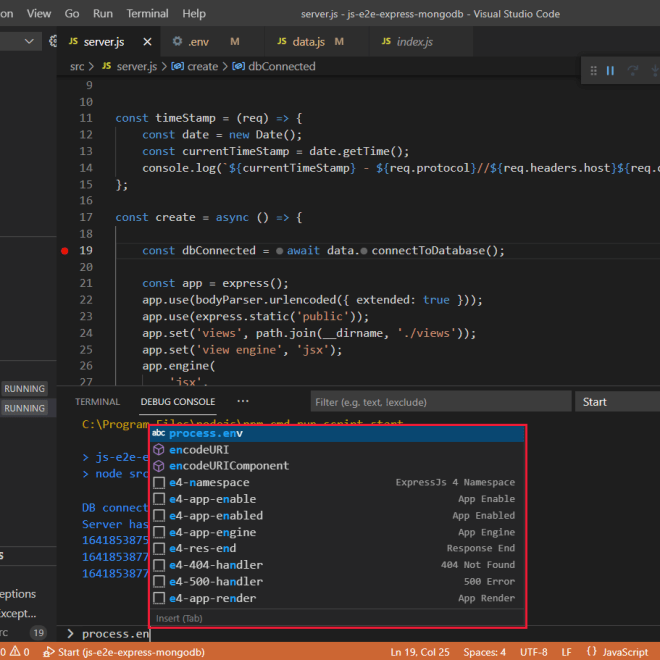This screenshot has width=660, height=660.
Task: Open the panel's more views ellipsis
Action: pyautogui.click(x=243, y=401)
